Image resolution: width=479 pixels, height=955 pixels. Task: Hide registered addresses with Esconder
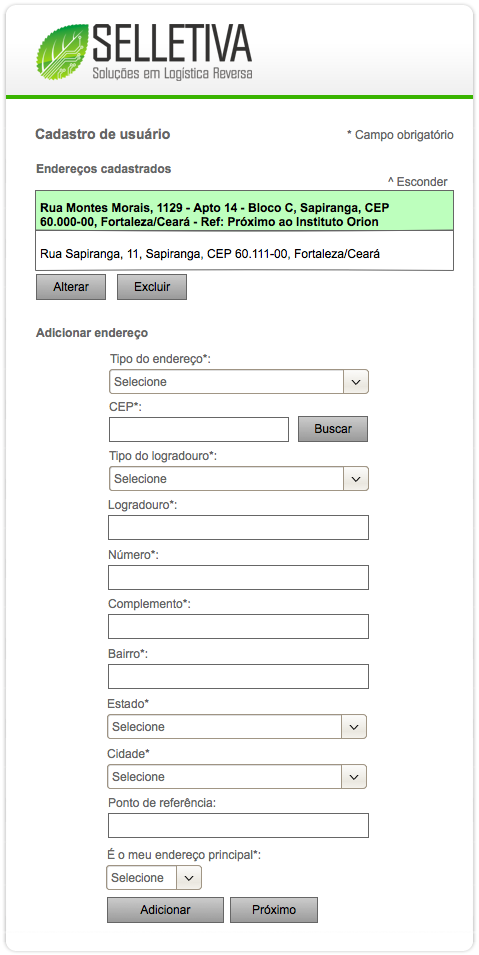click(x=417, y=181)
